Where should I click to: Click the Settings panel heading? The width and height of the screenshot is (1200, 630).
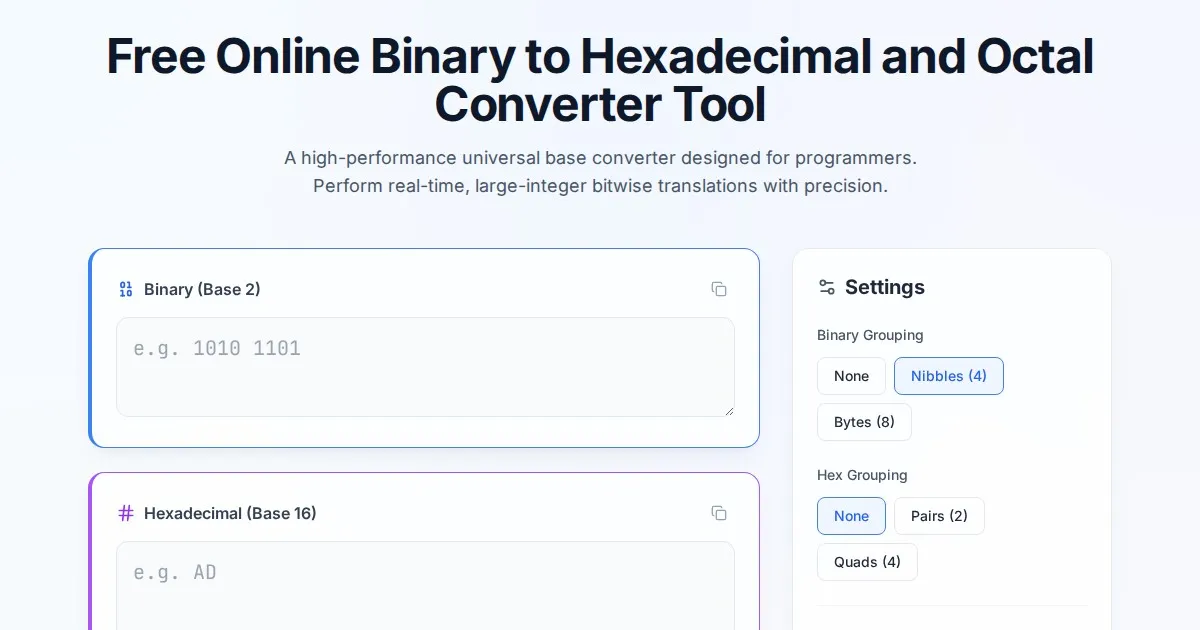pyautogui.click(x=884, y=287)
